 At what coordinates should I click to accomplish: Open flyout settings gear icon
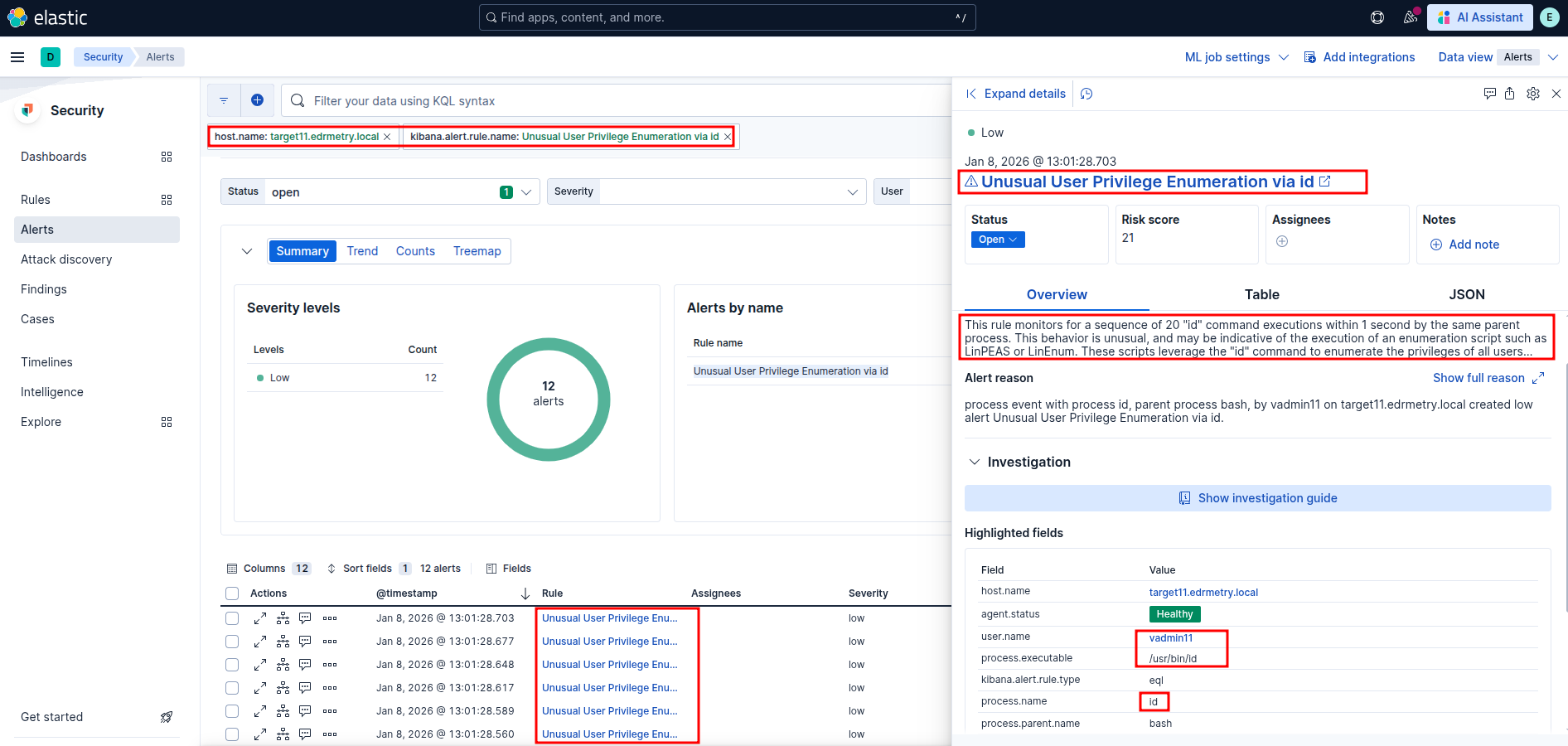[1533, 94]
